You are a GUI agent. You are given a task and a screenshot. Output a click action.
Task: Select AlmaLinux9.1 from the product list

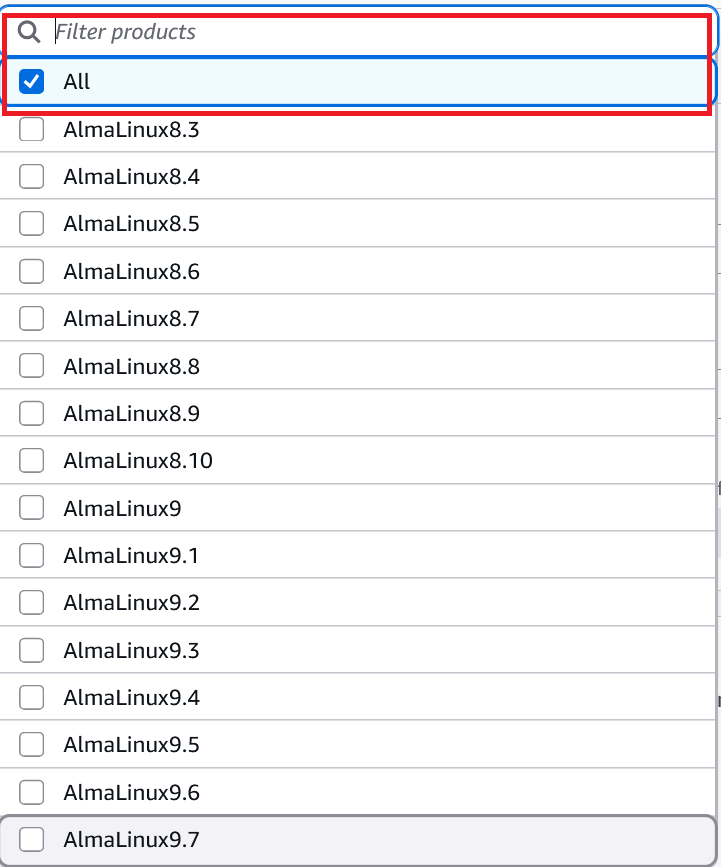pos(131,555)
